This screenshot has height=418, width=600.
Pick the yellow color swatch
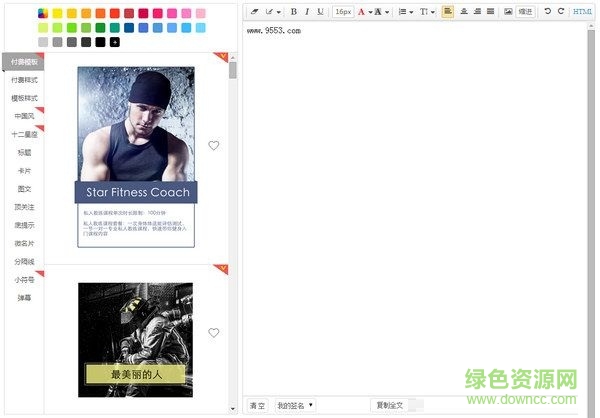(57, 13)
